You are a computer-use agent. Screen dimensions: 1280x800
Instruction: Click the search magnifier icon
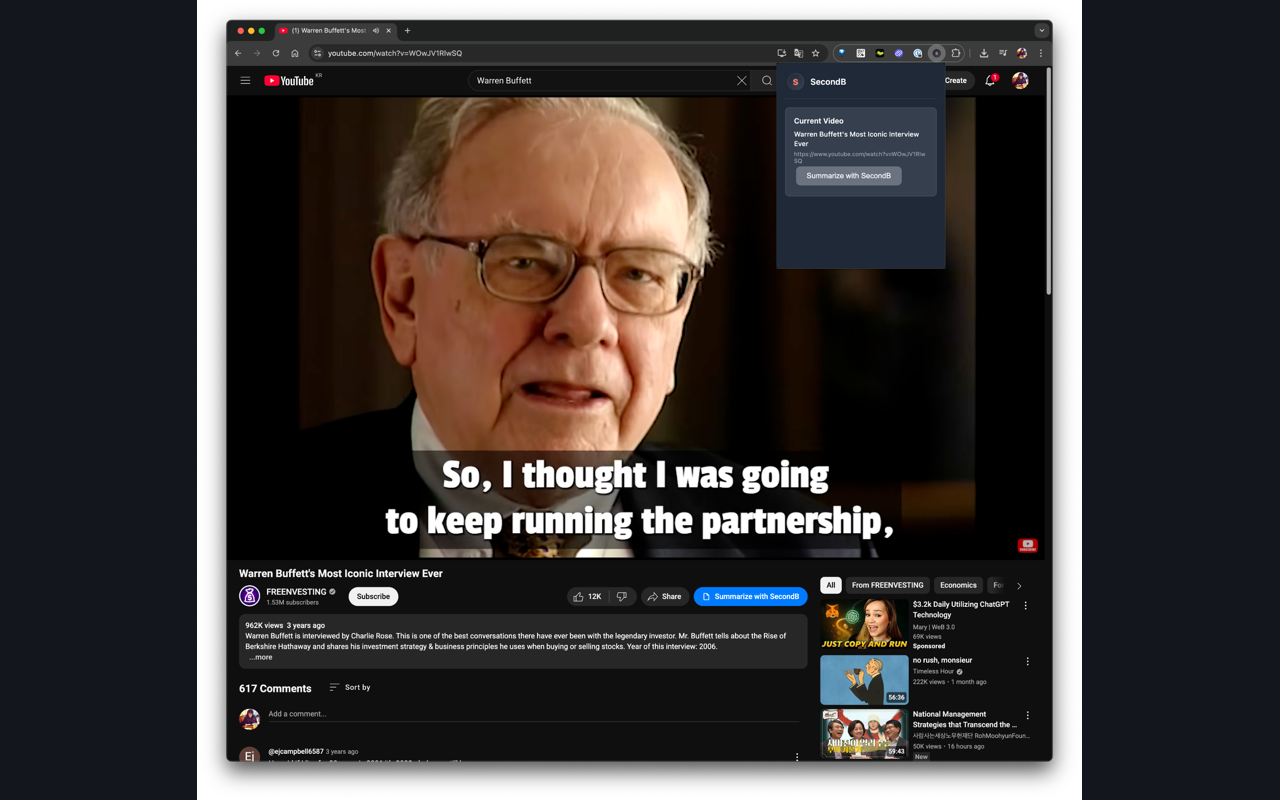click(767, 81)
